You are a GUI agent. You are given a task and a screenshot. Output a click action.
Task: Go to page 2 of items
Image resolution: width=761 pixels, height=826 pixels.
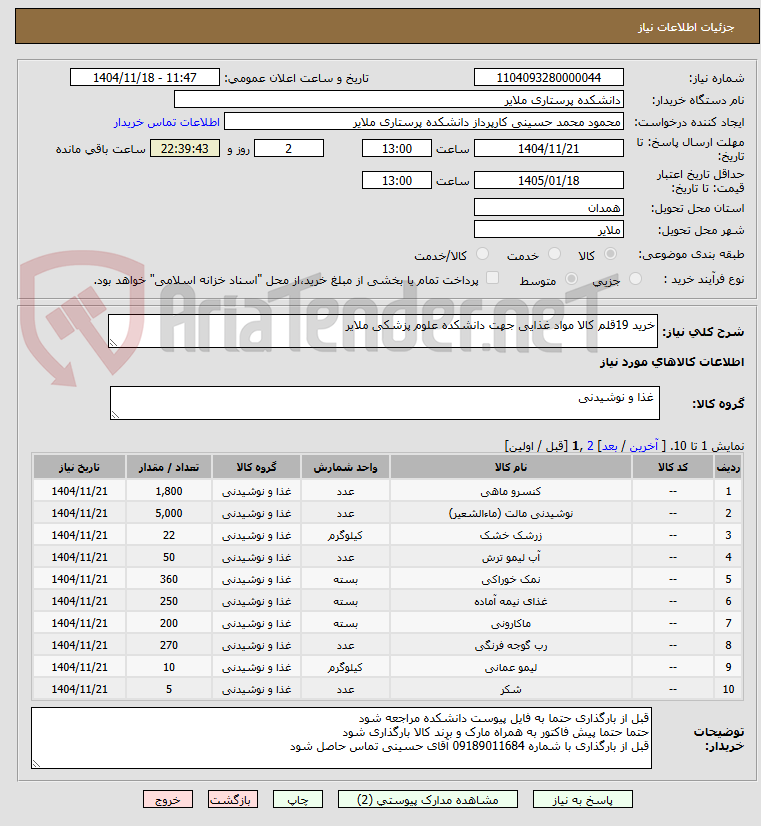tap(590, 446)
